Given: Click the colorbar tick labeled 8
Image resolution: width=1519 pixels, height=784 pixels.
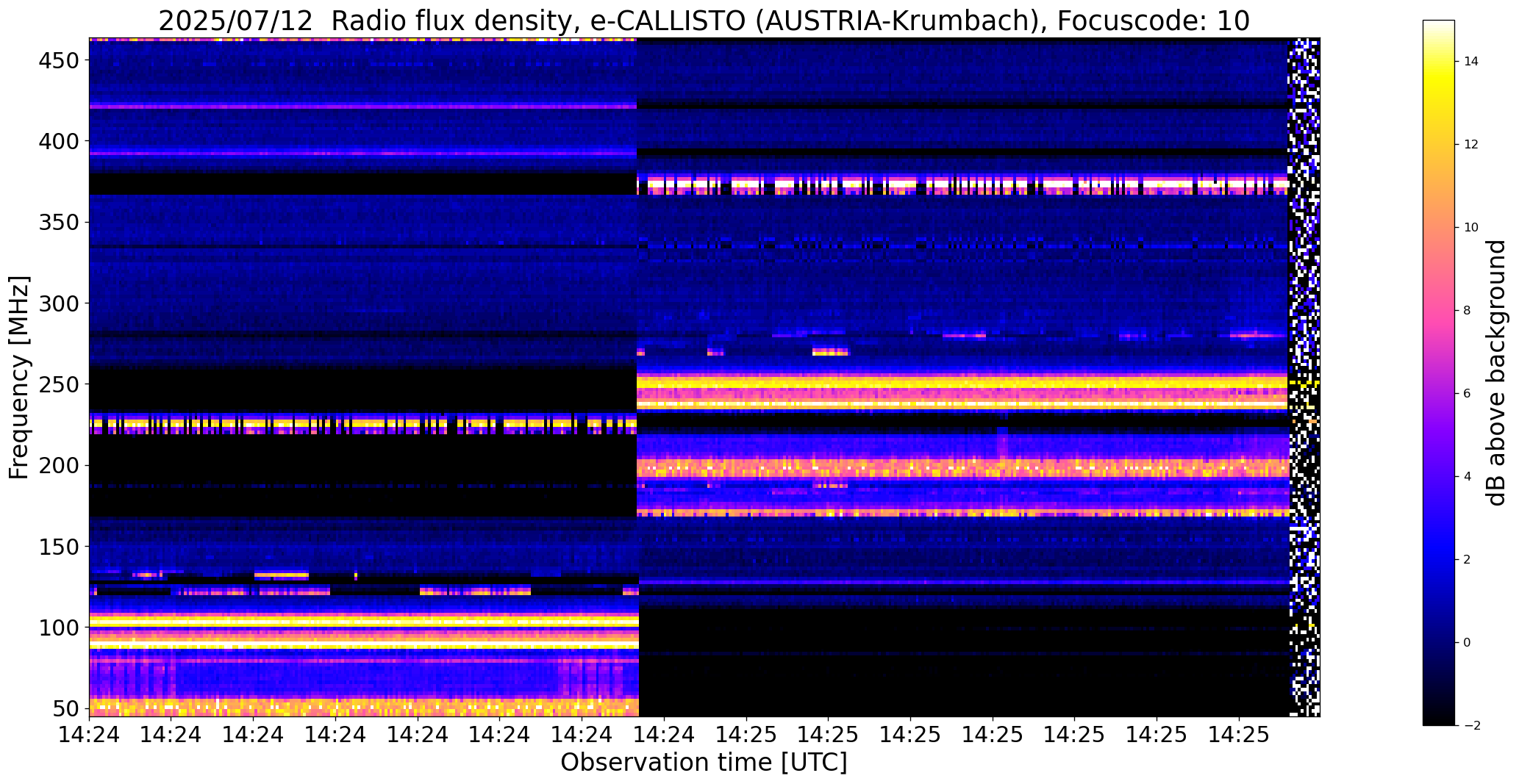Looking at the screenshot, I should coord(1467,311).
